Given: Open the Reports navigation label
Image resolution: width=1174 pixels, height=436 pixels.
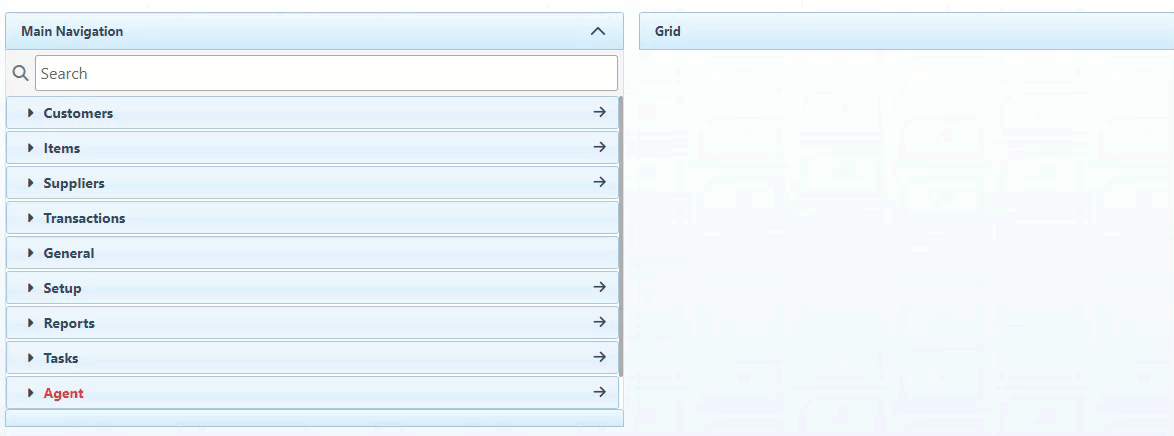Looking at the screenshot, I should pos(69,323).
